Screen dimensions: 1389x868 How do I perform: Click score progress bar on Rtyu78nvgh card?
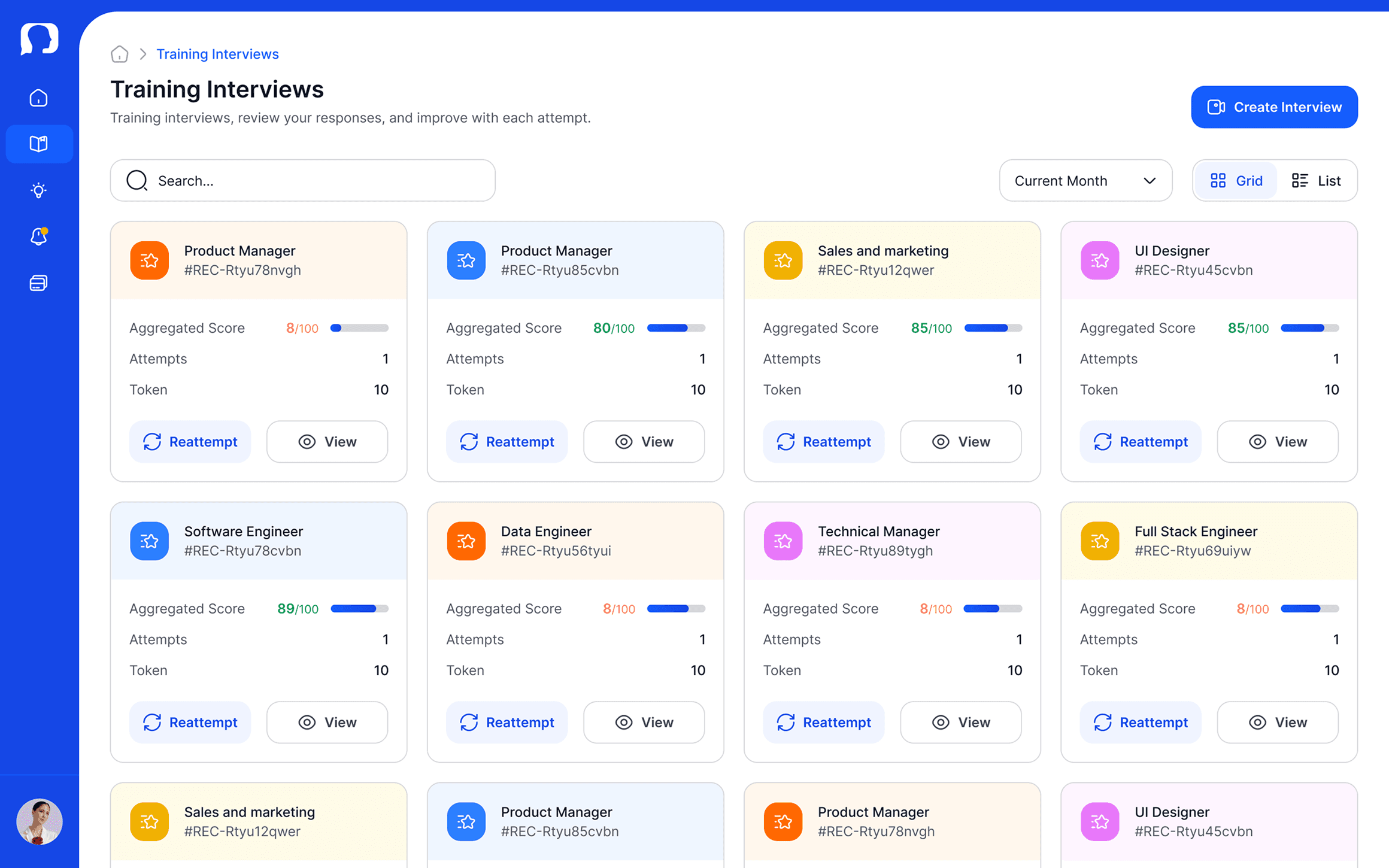pos(359,328)
